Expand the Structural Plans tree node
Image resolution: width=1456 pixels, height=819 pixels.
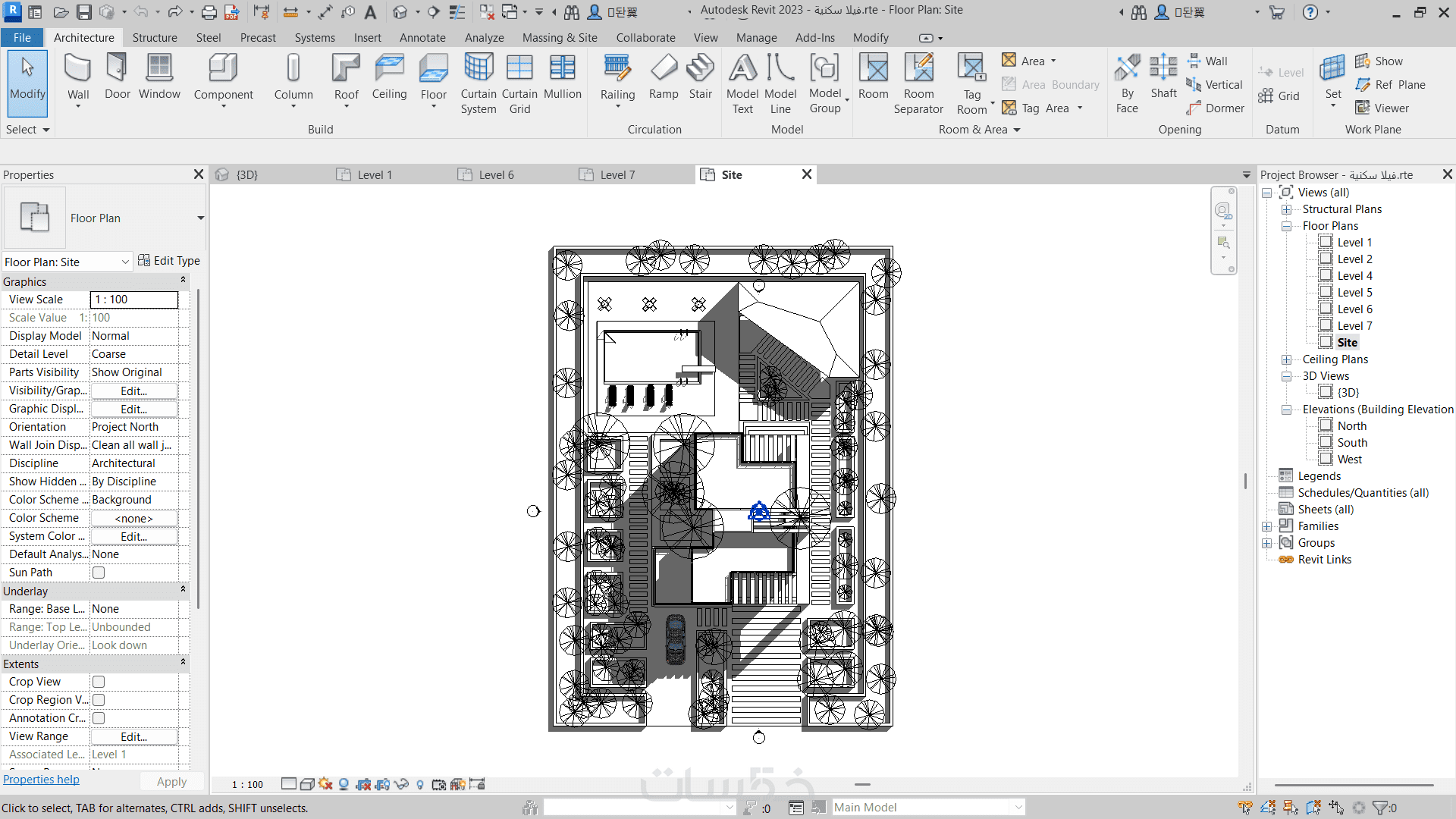tap(1287, 209)
